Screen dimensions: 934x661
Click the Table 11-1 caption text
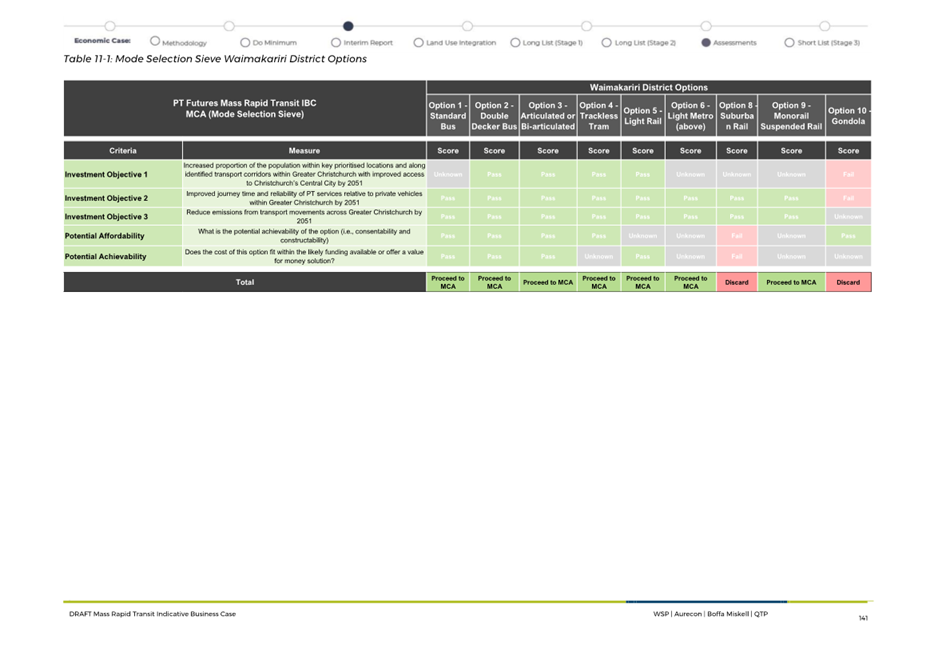coord(215,59)
